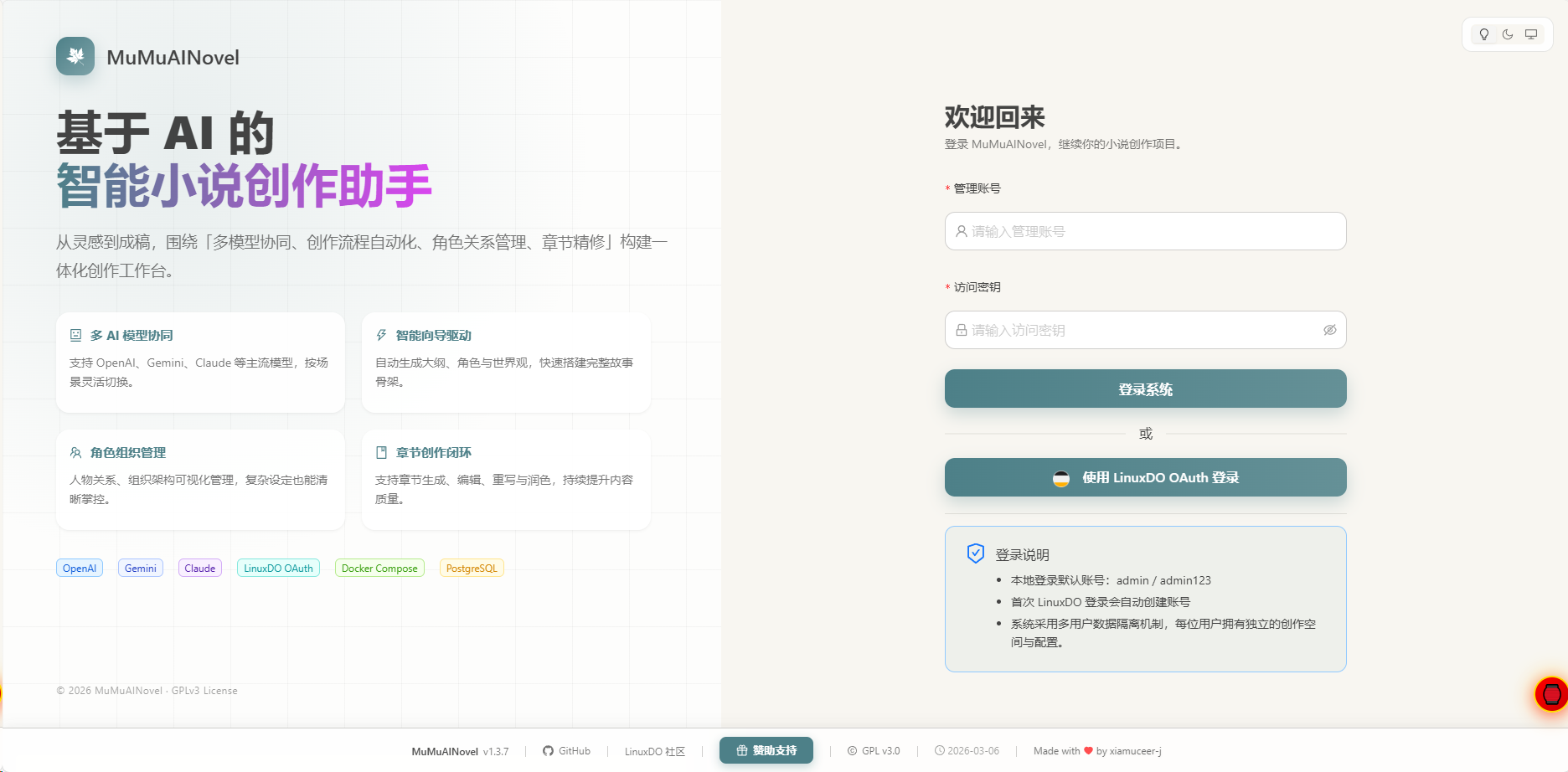Click the 章节创作闭环 card title
The image size is (1568, 772).
(x=434, y=452)
